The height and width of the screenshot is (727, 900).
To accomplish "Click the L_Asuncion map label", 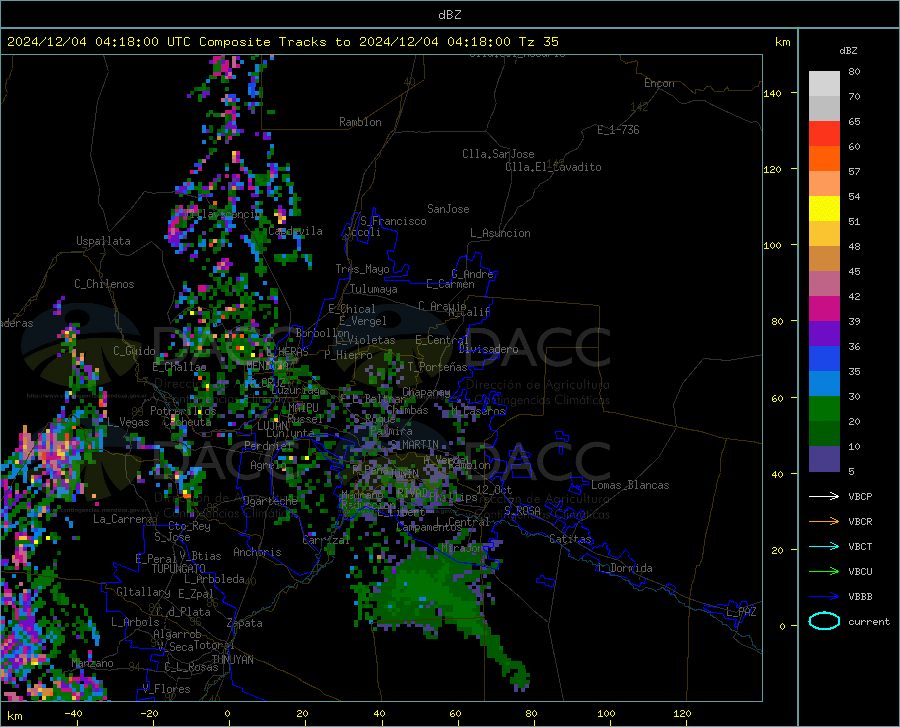I will (x=500, y=233).
